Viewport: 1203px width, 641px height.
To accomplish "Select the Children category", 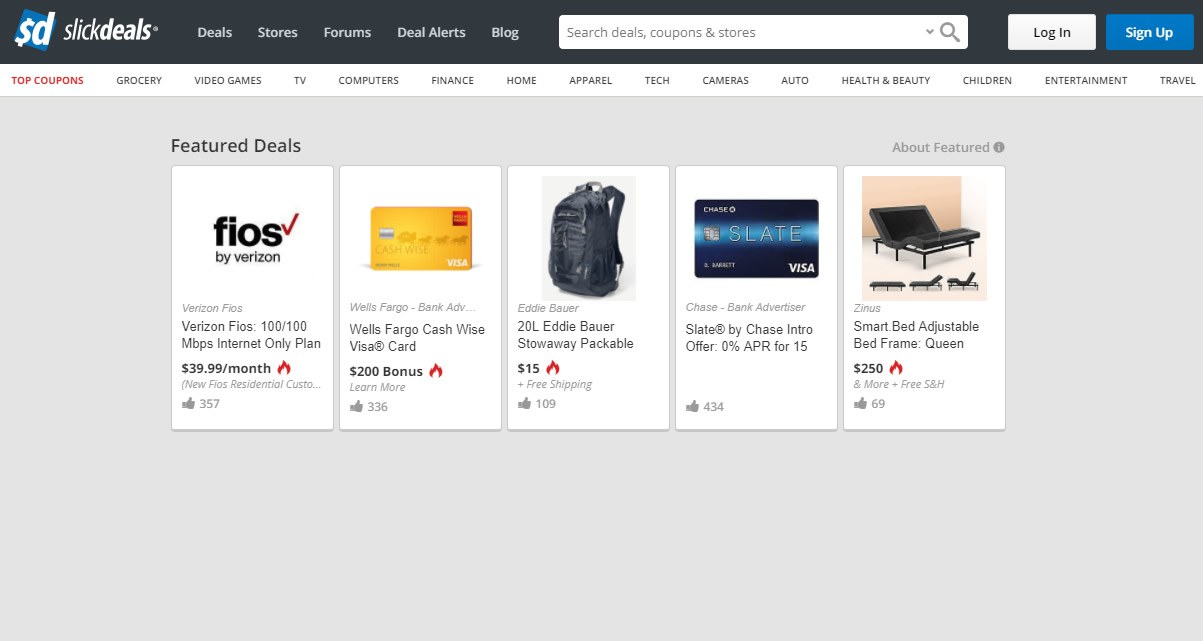I will pos(987,80).
